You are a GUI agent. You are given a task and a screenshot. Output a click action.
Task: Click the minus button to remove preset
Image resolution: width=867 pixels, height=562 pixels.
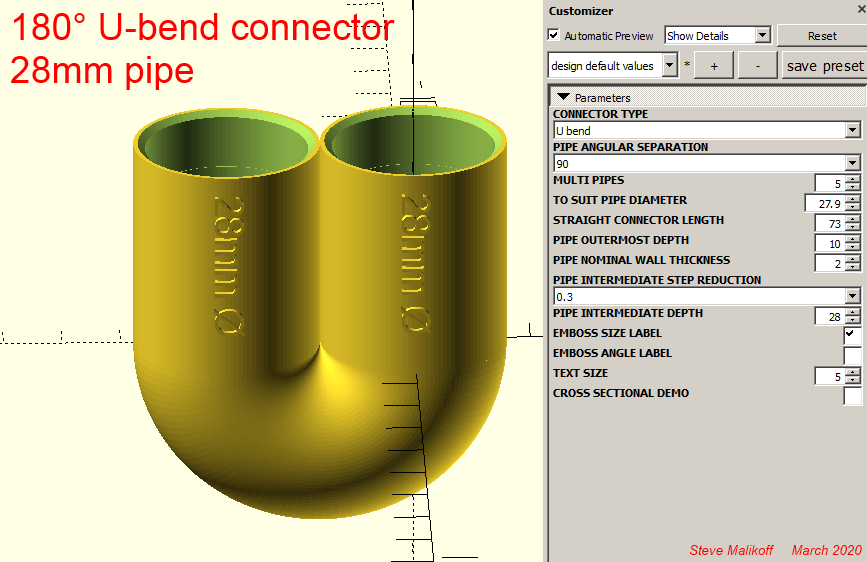click(x=757, y=66)
